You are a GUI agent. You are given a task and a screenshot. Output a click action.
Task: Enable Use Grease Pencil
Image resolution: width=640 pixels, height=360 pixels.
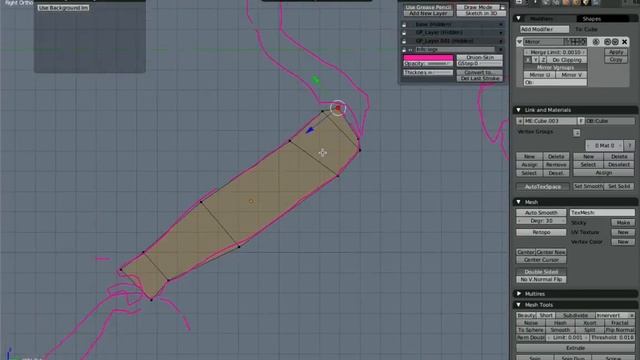point(429,7)
